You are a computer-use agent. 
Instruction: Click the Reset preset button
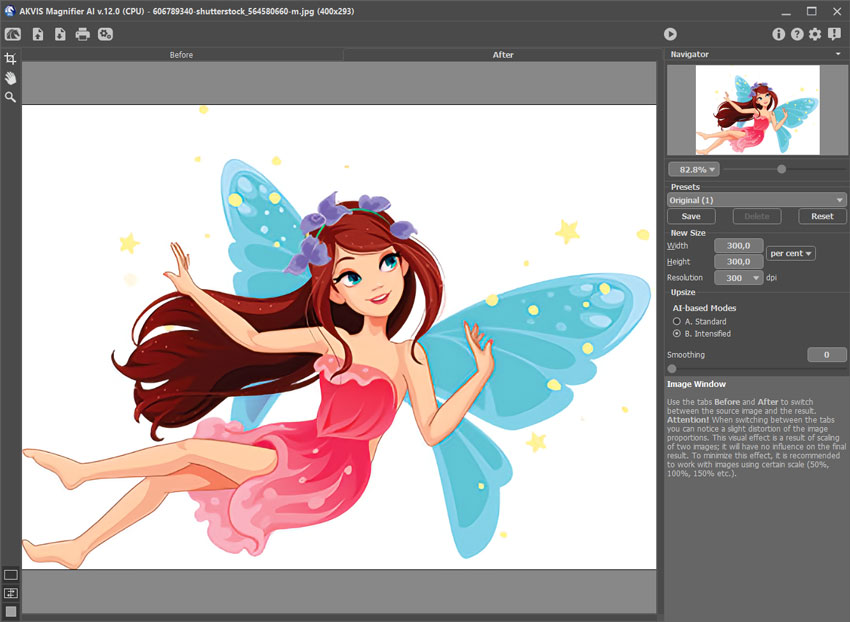822,216
